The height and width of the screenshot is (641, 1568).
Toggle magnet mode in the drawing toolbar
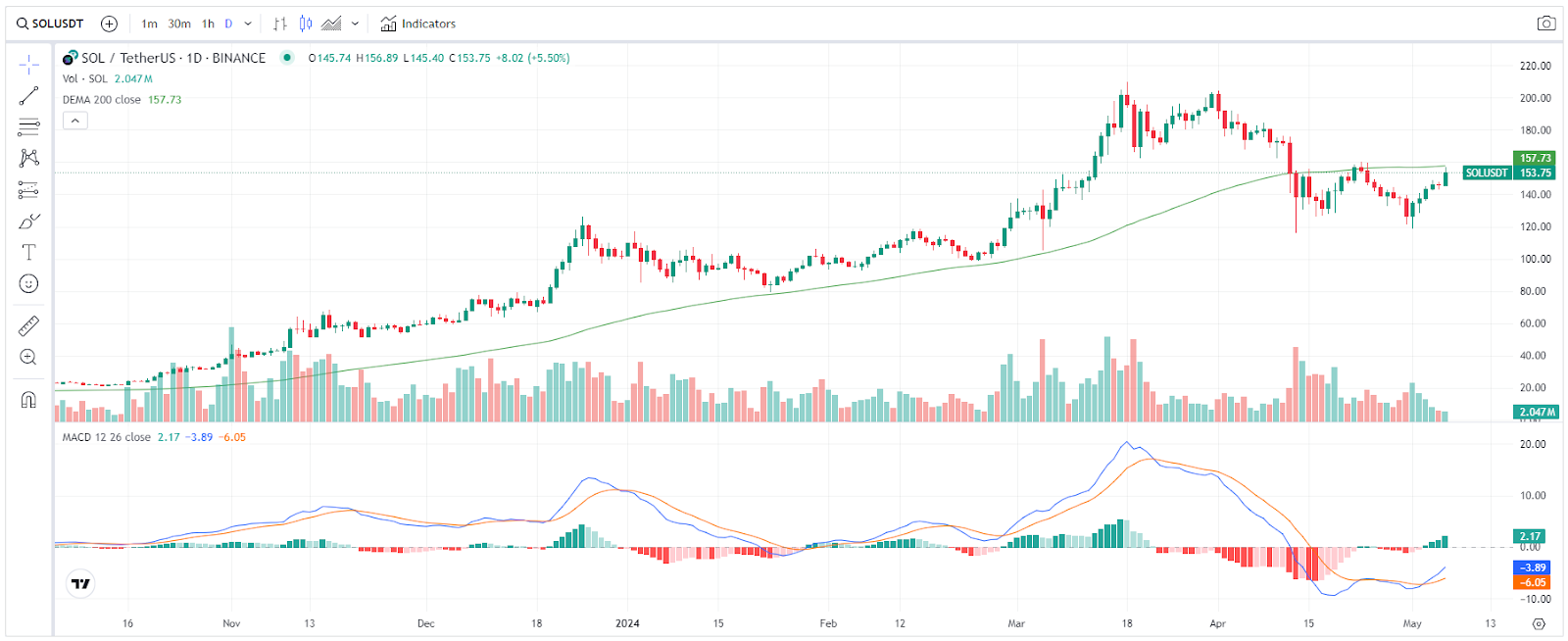29,400
